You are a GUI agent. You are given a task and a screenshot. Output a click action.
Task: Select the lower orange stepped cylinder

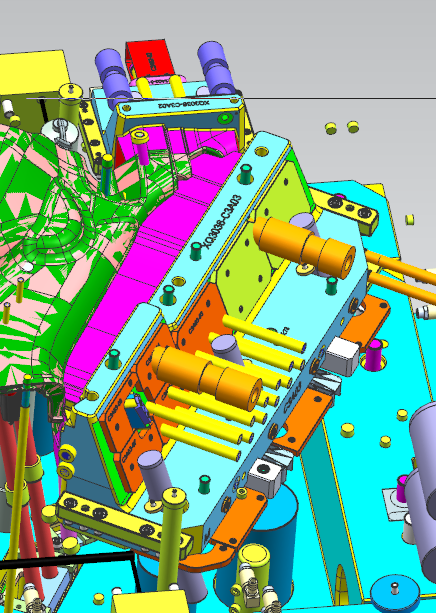[x=206, y=377]
